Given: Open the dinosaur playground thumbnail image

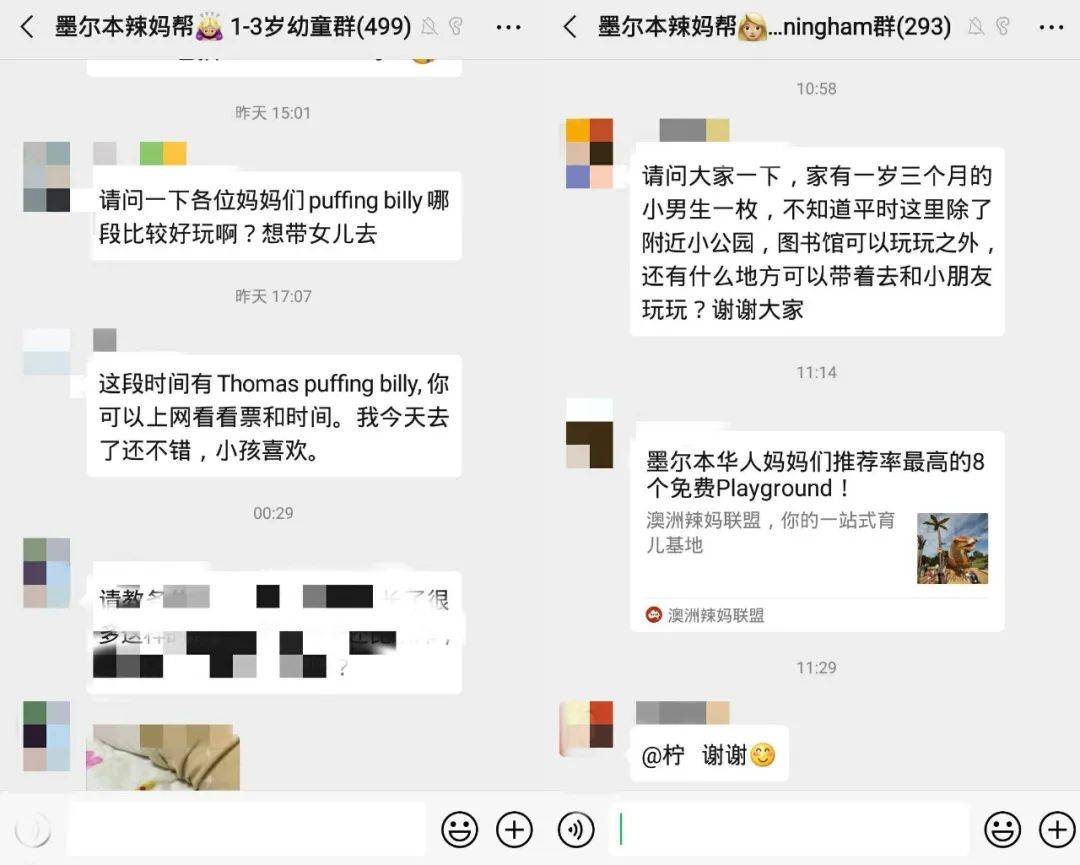Looking at the screenshot, I should pos(953,548).
